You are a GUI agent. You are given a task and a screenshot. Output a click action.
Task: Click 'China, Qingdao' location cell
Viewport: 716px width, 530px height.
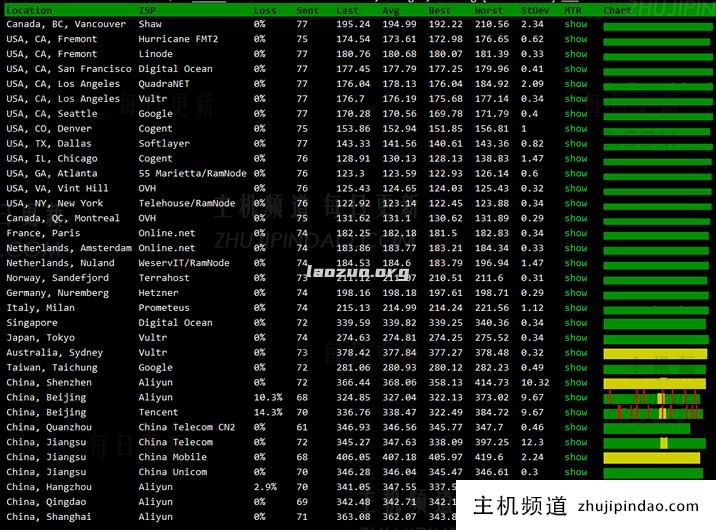(x=46, y=502)
